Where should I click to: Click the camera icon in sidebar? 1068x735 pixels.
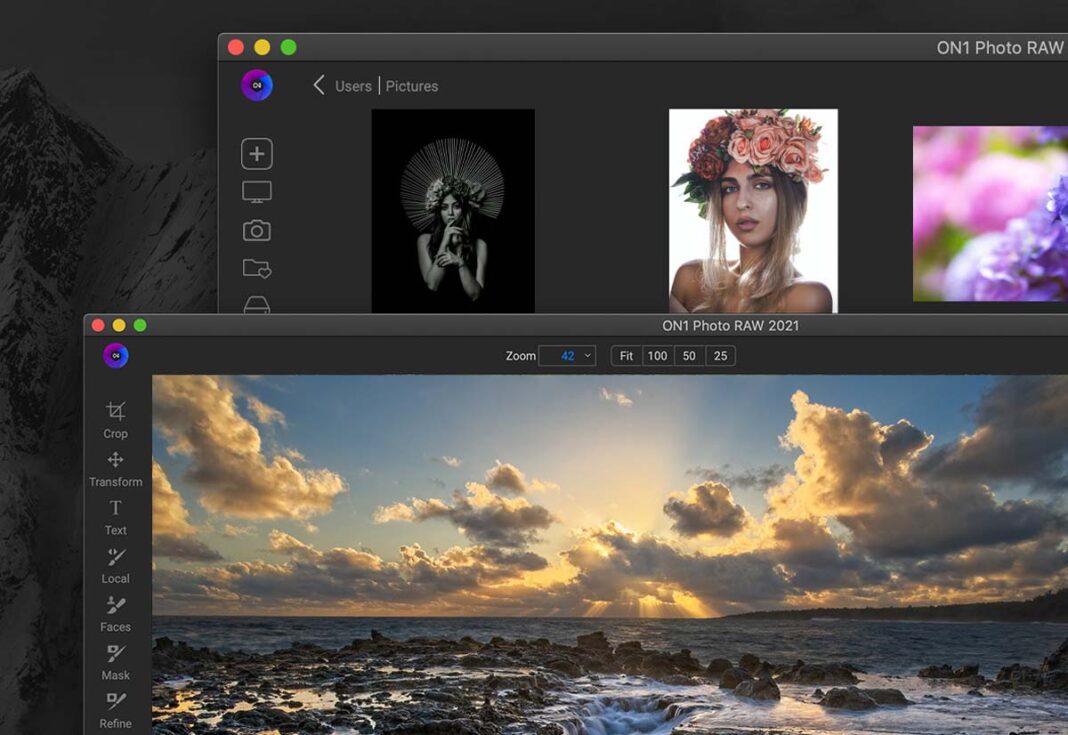[257, 231]
